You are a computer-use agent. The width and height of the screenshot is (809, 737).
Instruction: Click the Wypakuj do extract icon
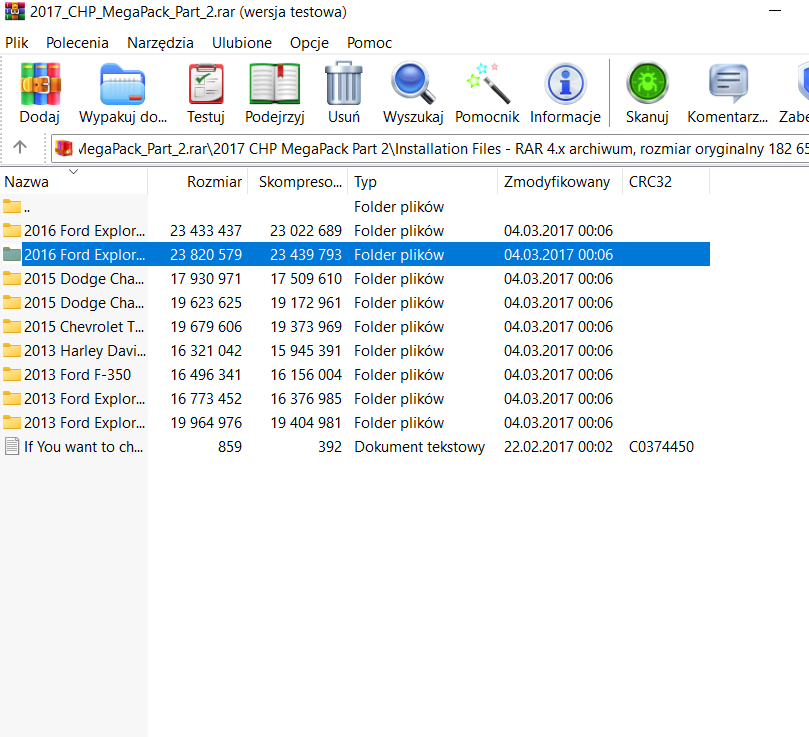click(123, 92)
